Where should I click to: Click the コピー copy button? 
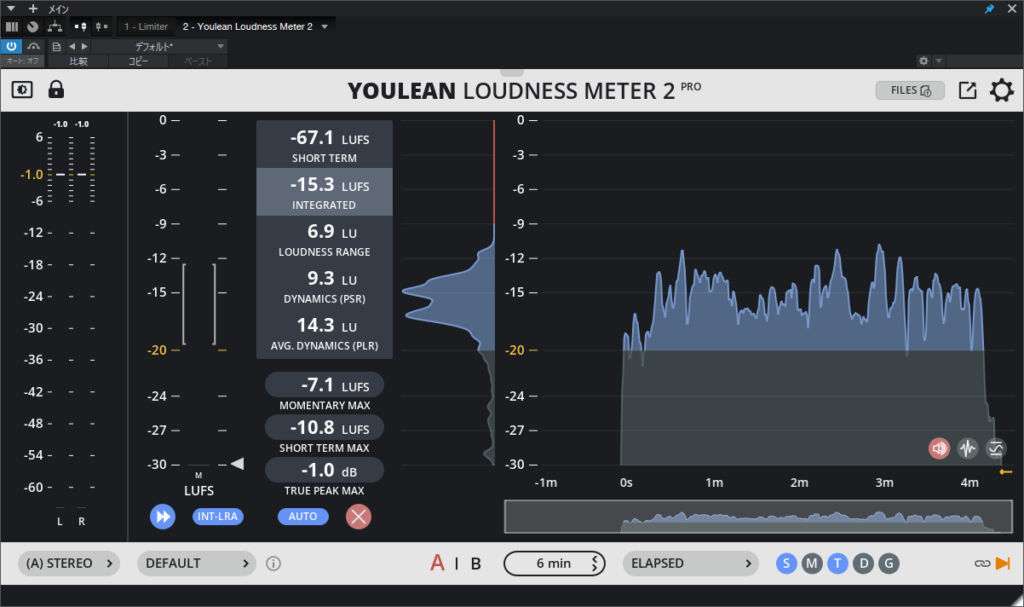click(x=138, y=61)
